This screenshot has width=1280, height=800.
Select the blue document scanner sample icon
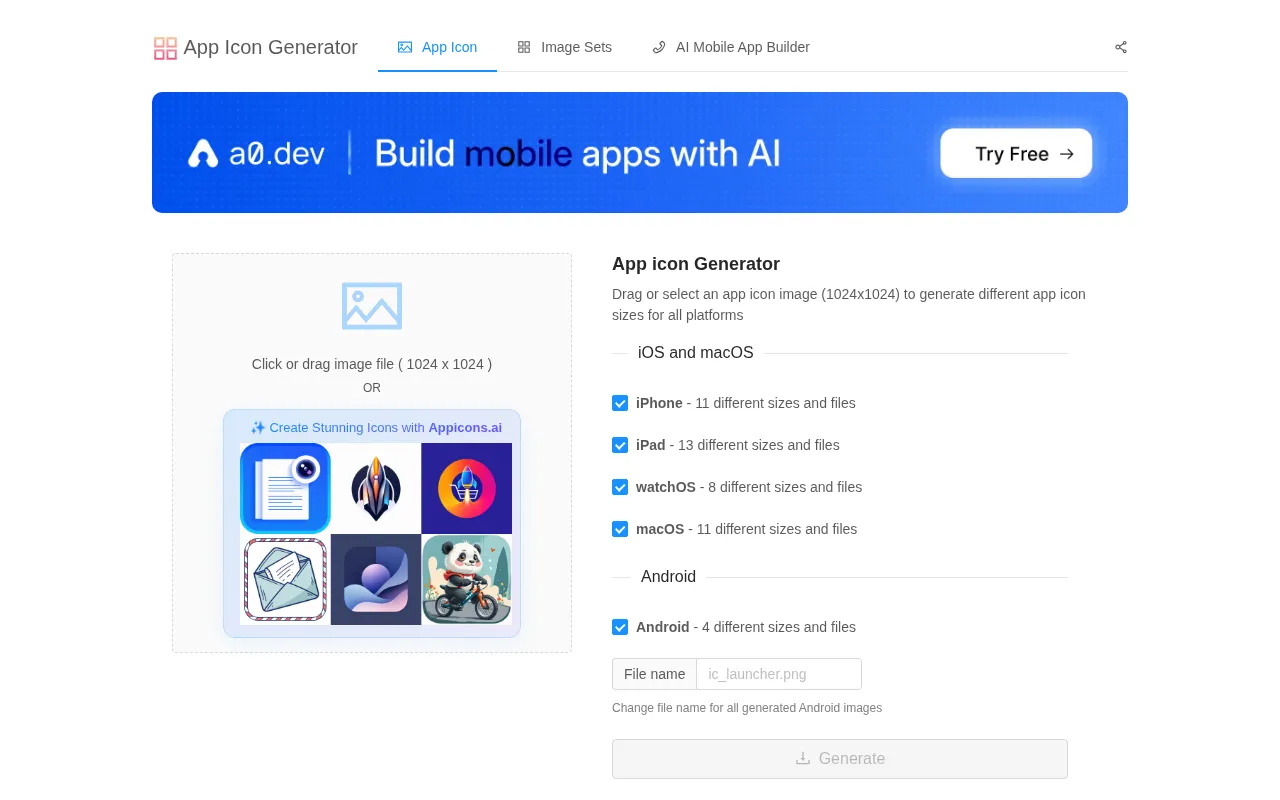coord(285,488)
